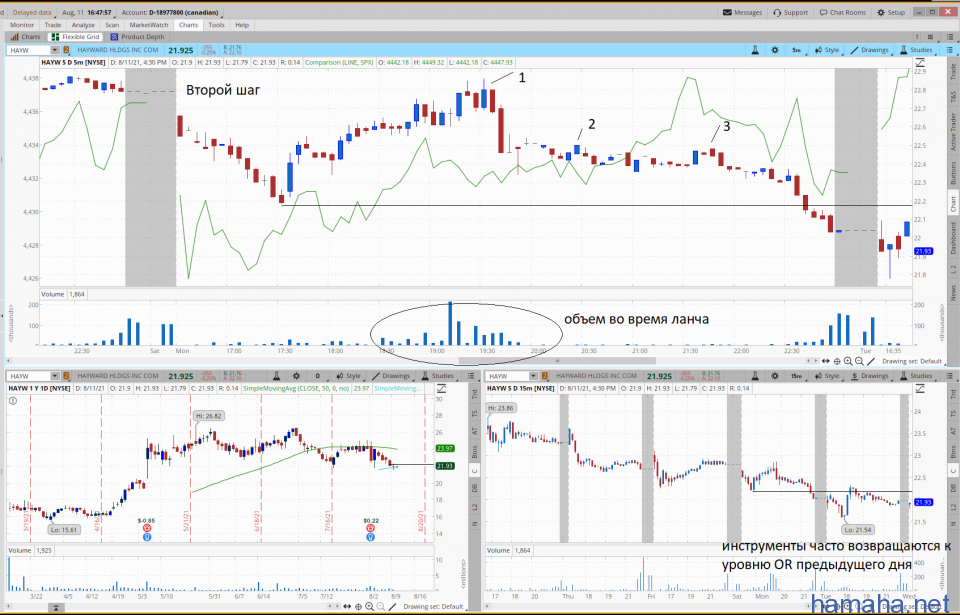Image resolution: width=960 pixels, height=615 pixels.
Task: Select the Product Depth sub-tab
Action: (137, 37)
